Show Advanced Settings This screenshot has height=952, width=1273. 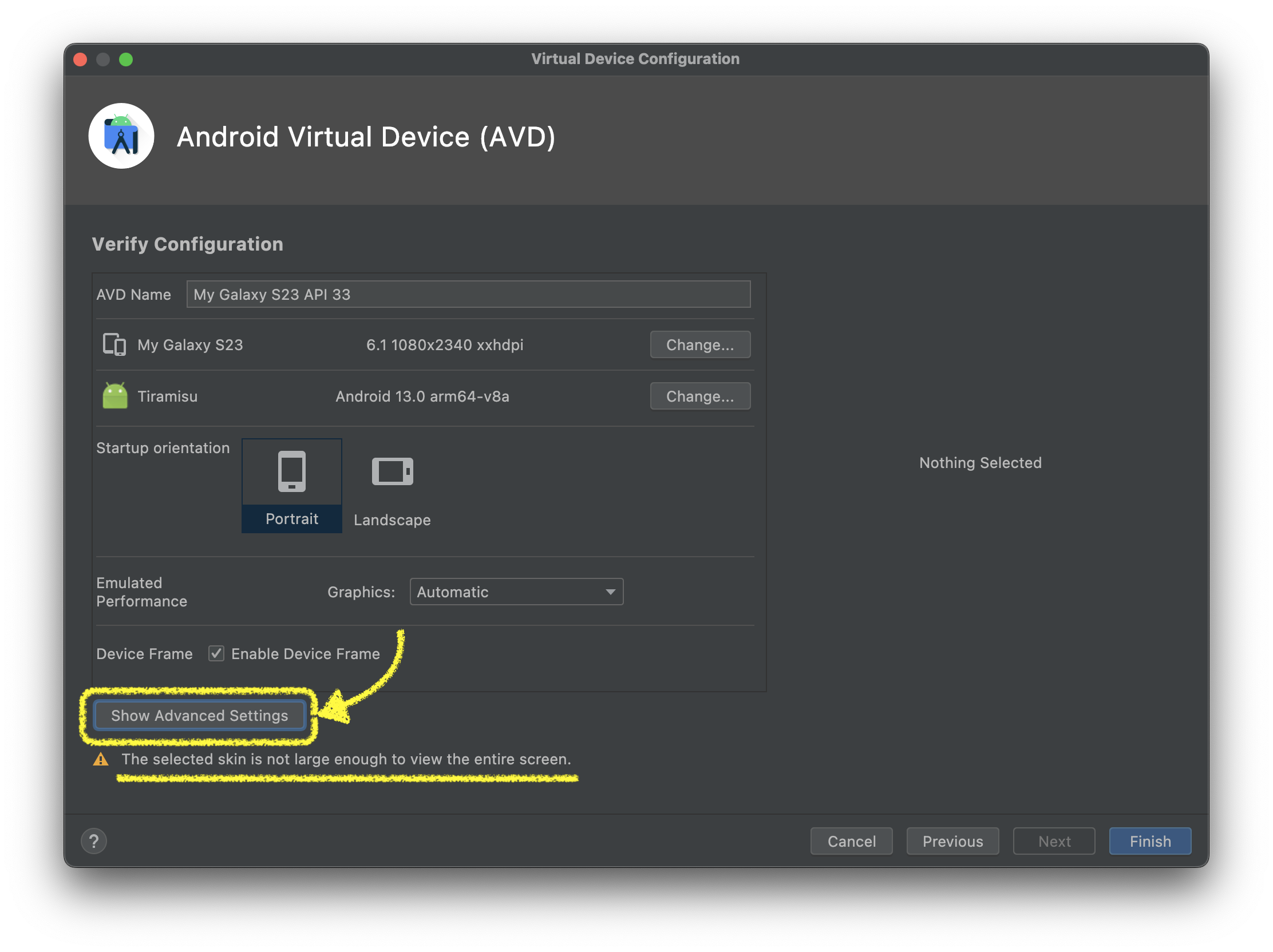(x=199, y=715)
